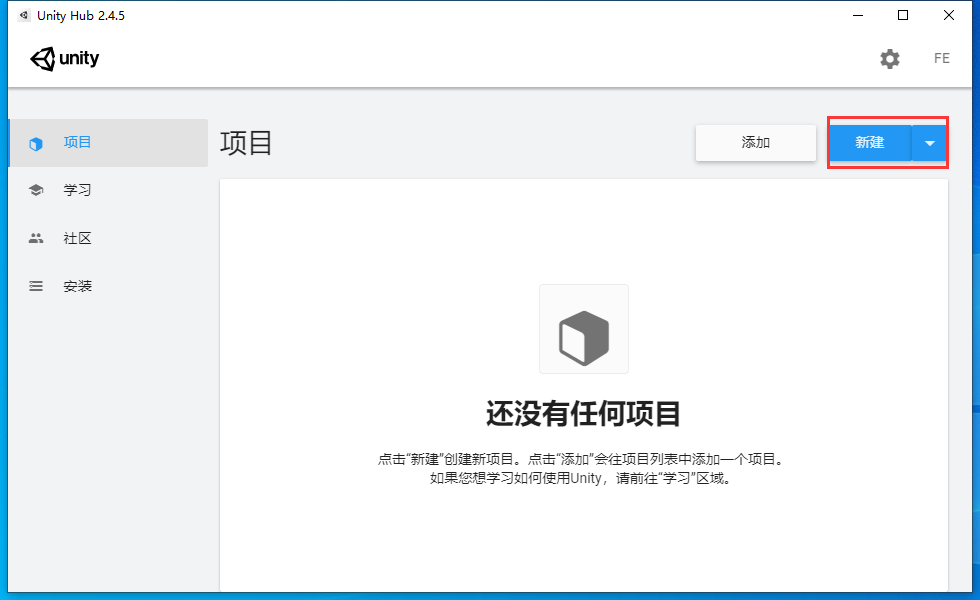Click the line starting 如果您想学习如何使用Unity
This screenshot has height=600, width=980.
581,479
